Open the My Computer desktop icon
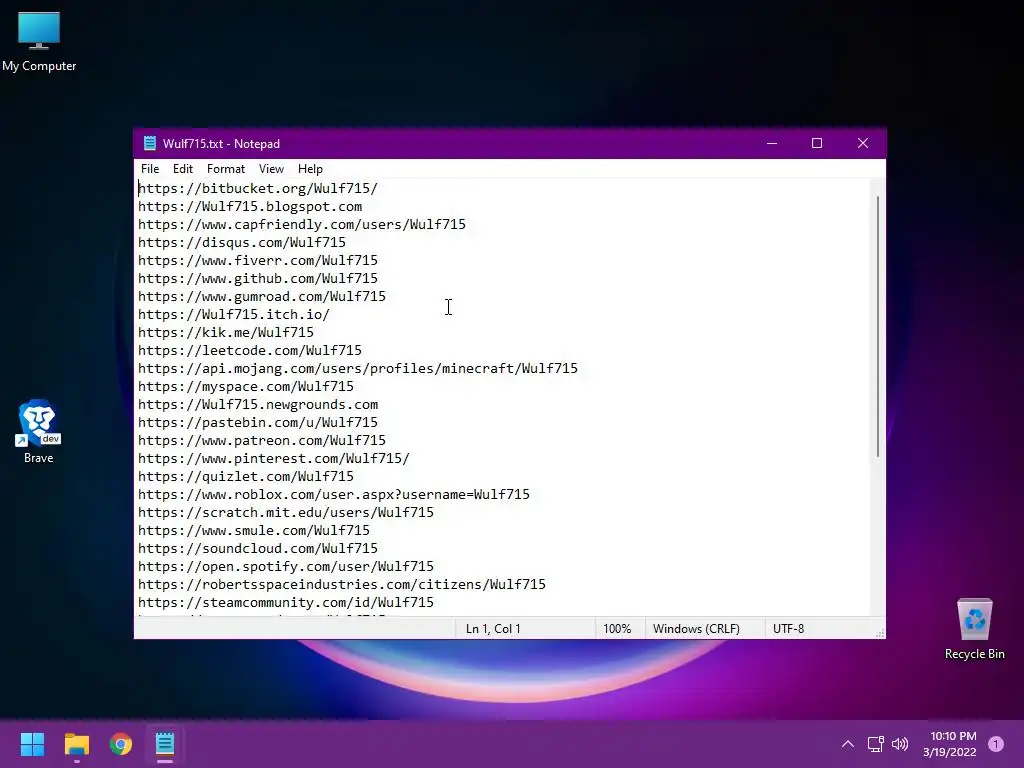Screen dimensions: 1024x768 tap(39, 41)
